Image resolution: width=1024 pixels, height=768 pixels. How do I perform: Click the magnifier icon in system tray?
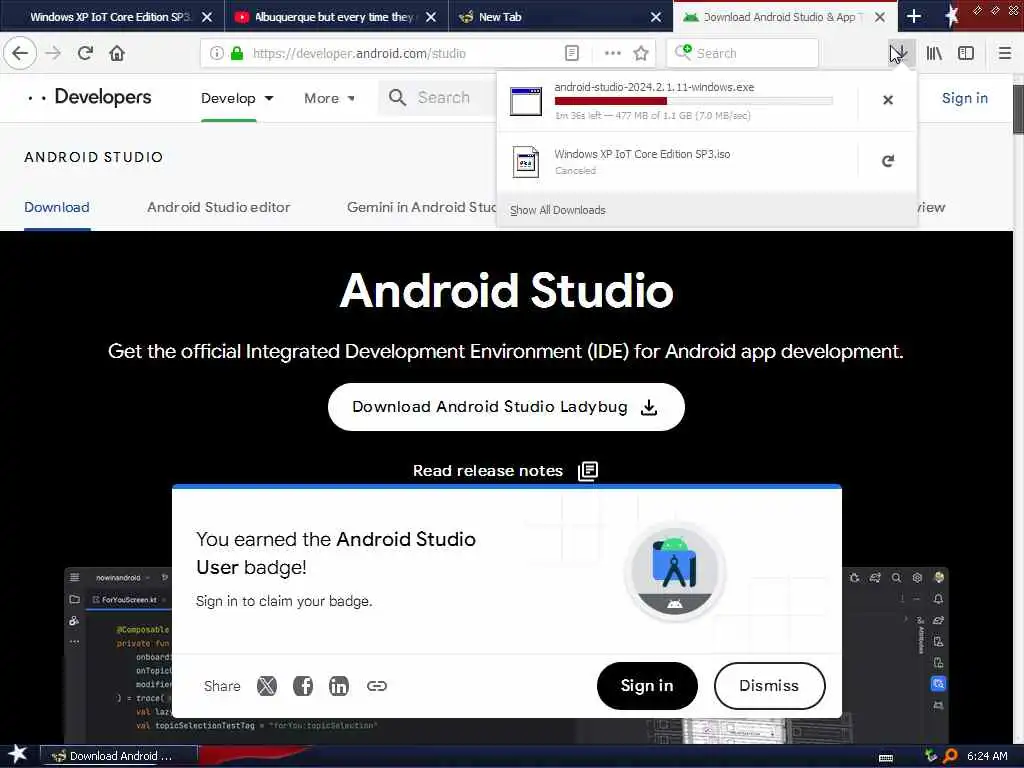[950, 756]
